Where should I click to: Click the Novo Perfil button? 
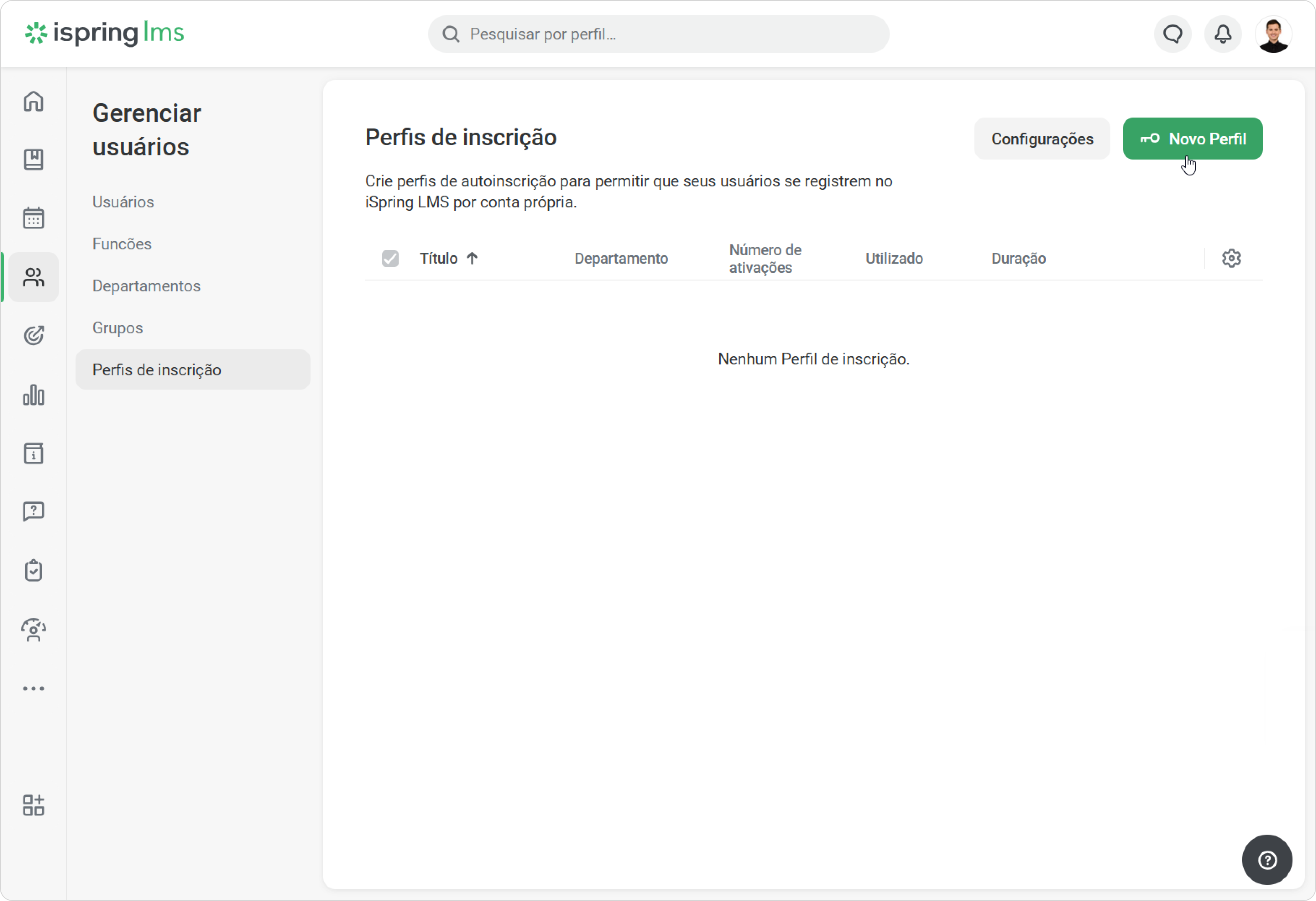[x=1193, y=139]
